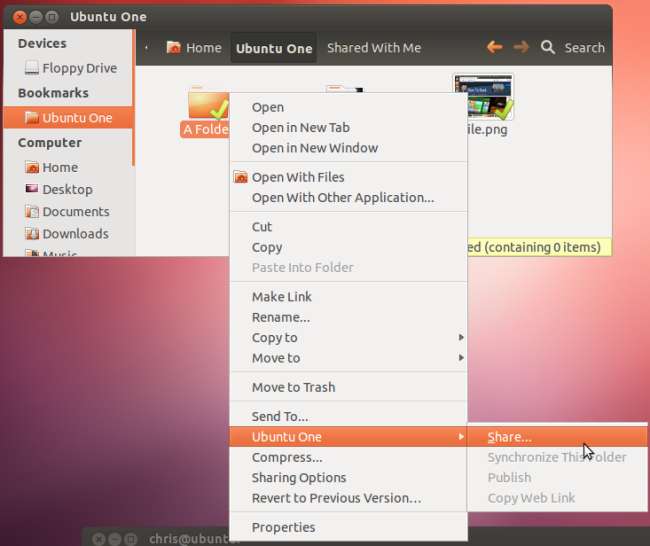
Task: Choose Make Link menu entry
Action: (348, 296)
